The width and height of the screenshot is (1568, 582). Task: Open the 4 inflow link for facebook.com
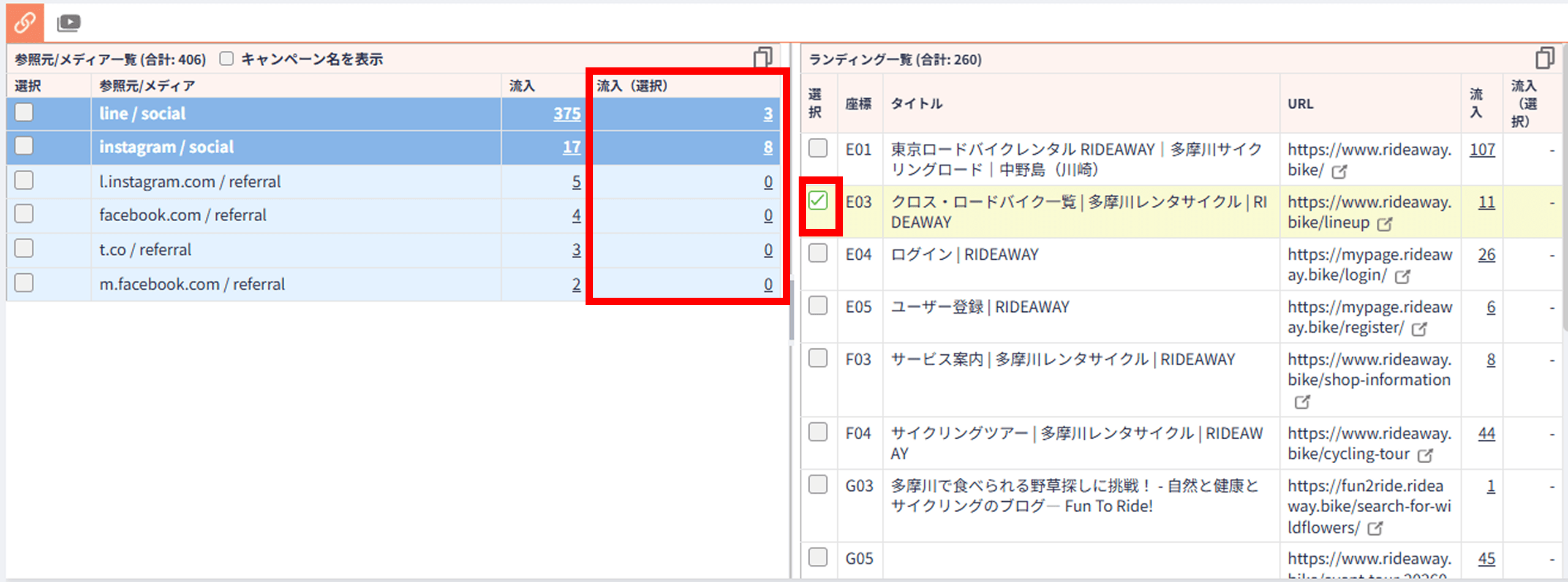click(576, 216)
